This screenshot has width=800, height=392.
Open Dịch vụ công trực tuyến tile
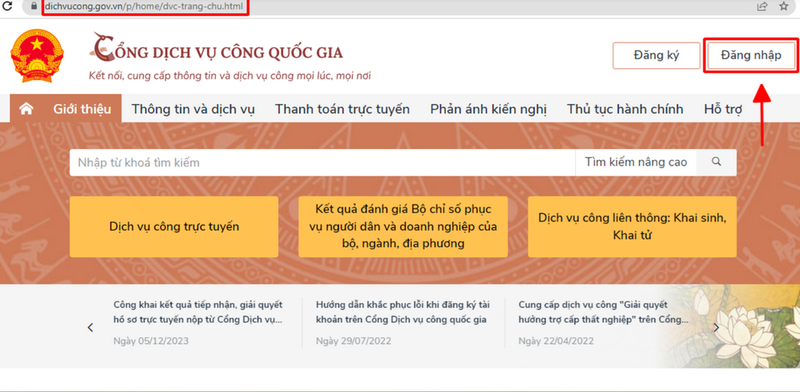(x=174, y=227)
